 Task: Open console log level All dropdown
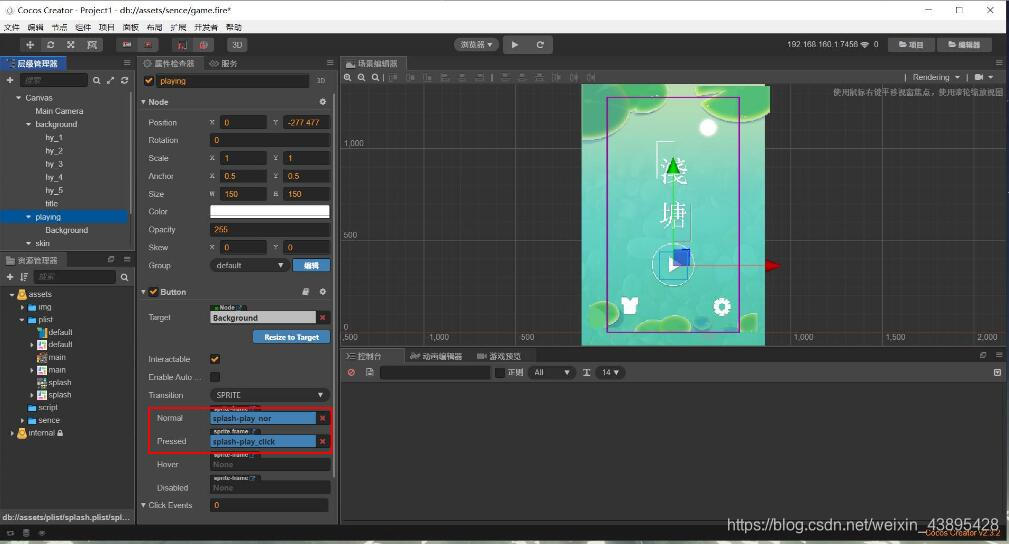point(551,372)
